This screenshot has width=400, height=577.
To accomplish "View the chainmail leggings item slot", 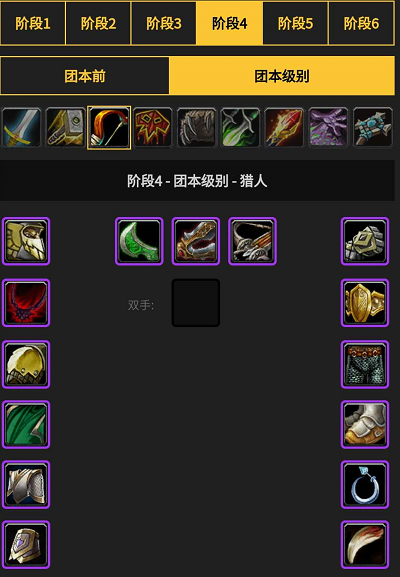I will coord(365,364).
